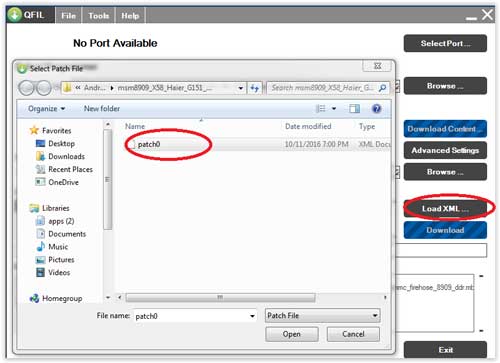Select Libraries in navigation pane

pyautogui.click(x=49, y=208)
